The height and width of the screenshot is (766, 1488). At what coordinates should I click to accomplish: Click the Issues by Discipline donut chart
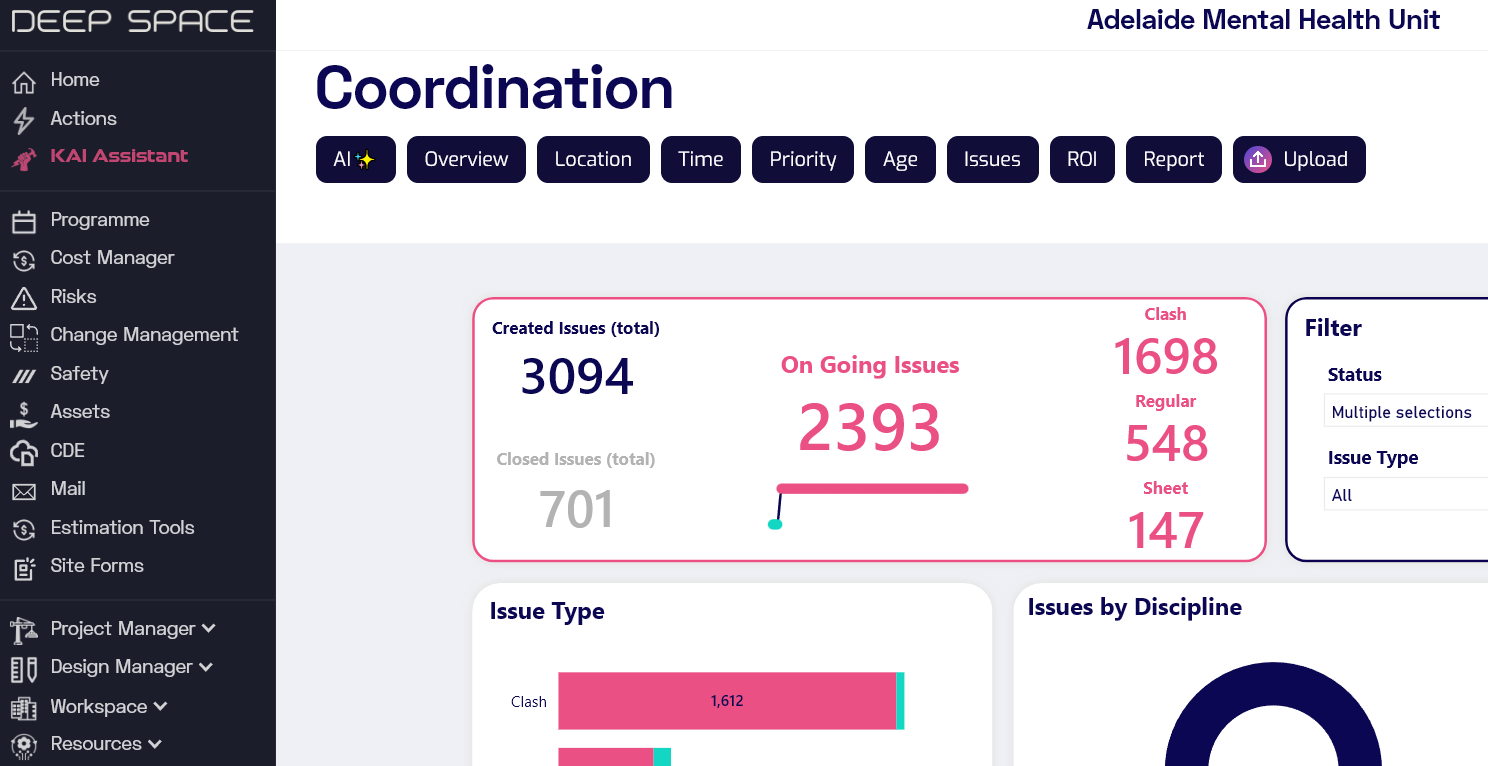coord(1273,714)
